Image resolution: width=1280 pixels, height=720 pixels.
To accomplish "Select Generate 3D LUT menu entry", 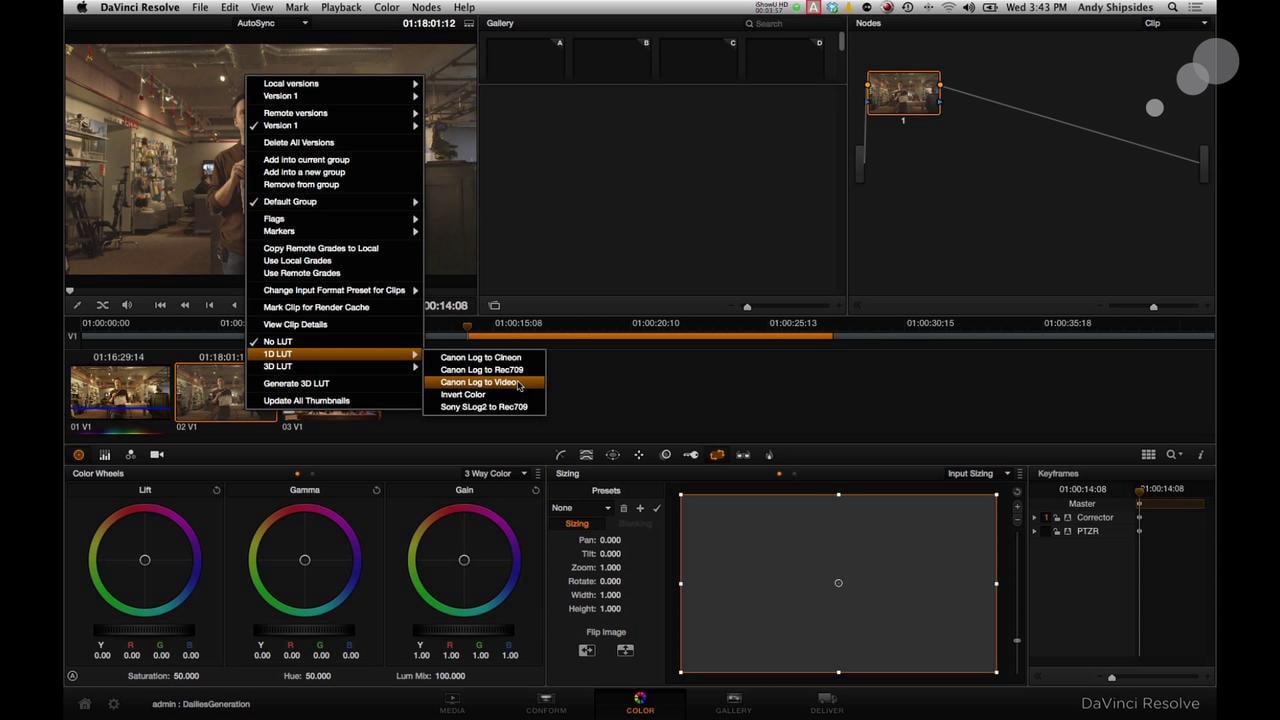I will coord(335,384).
